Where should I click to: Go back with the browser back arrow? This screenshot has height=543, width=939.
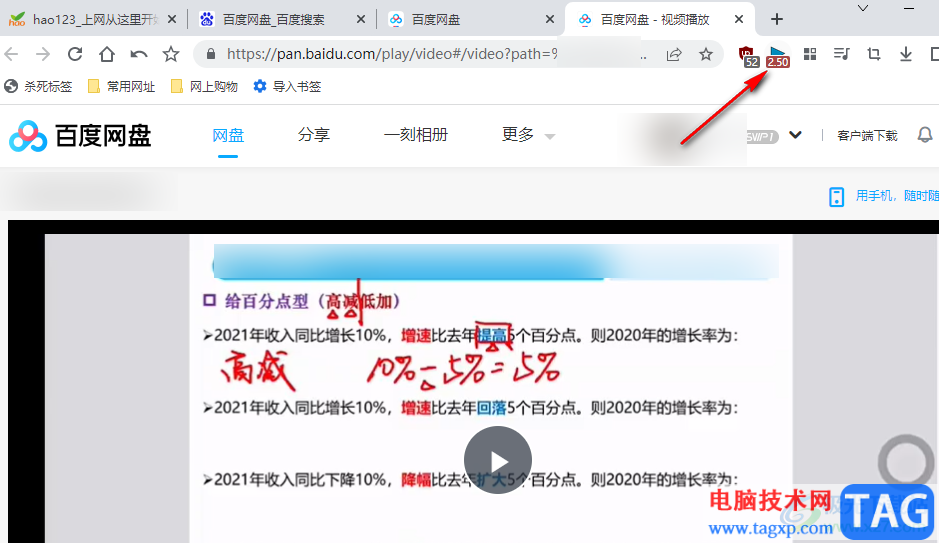point(11,54)
